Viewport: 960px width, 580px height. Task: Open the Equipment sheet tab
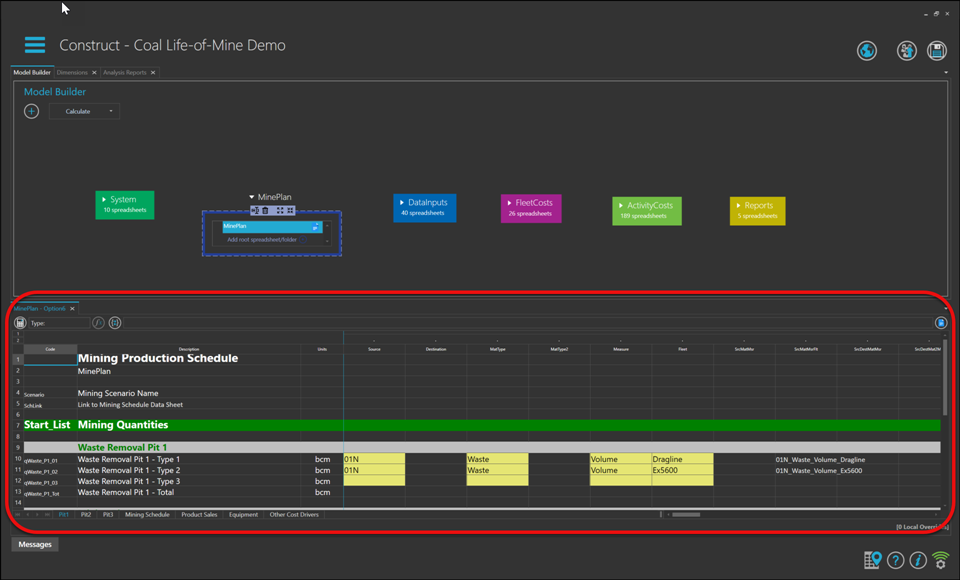click(243, 514)
